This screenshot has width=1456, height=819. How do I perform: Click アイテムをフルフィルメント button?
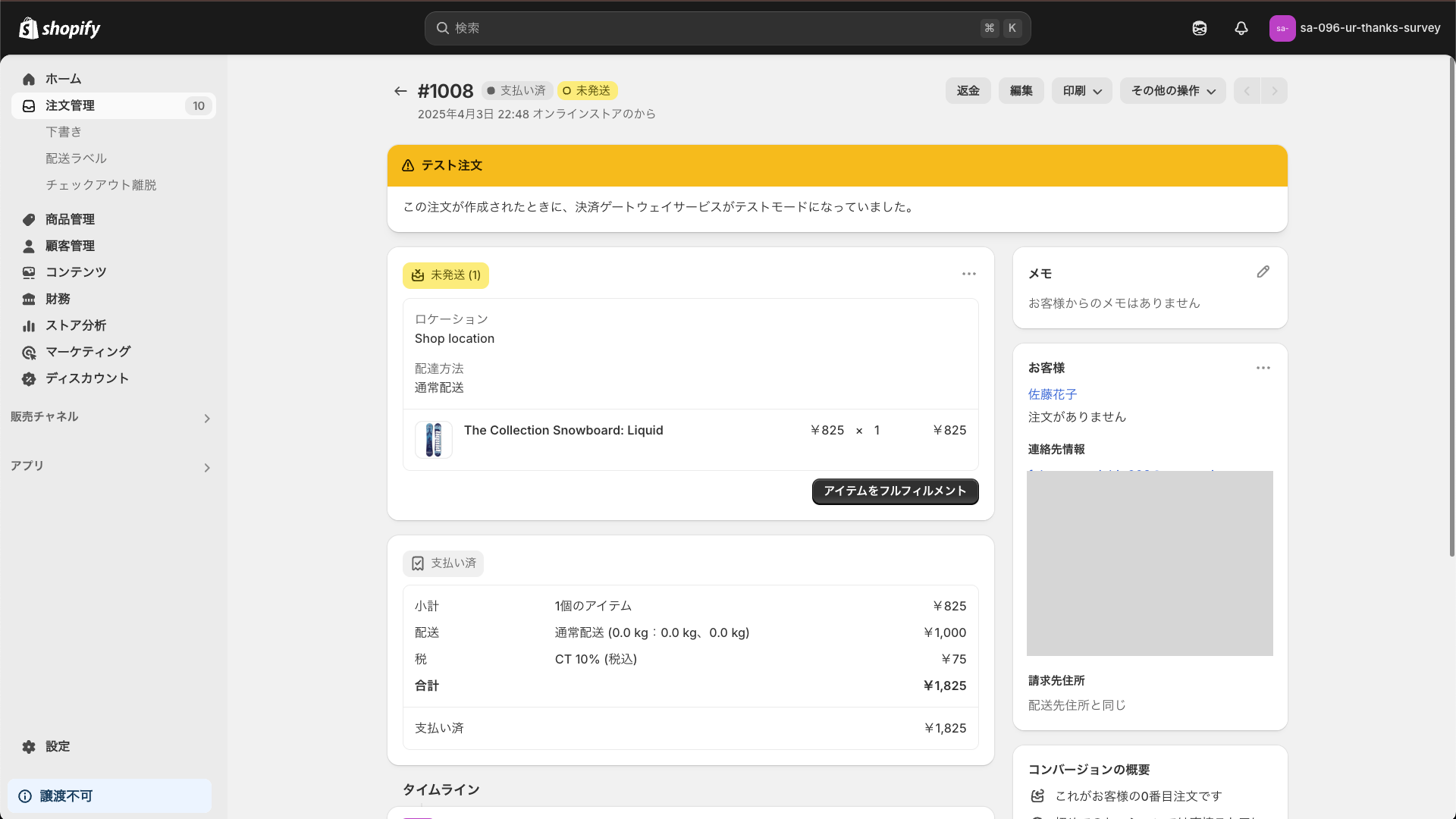[895, 491]
